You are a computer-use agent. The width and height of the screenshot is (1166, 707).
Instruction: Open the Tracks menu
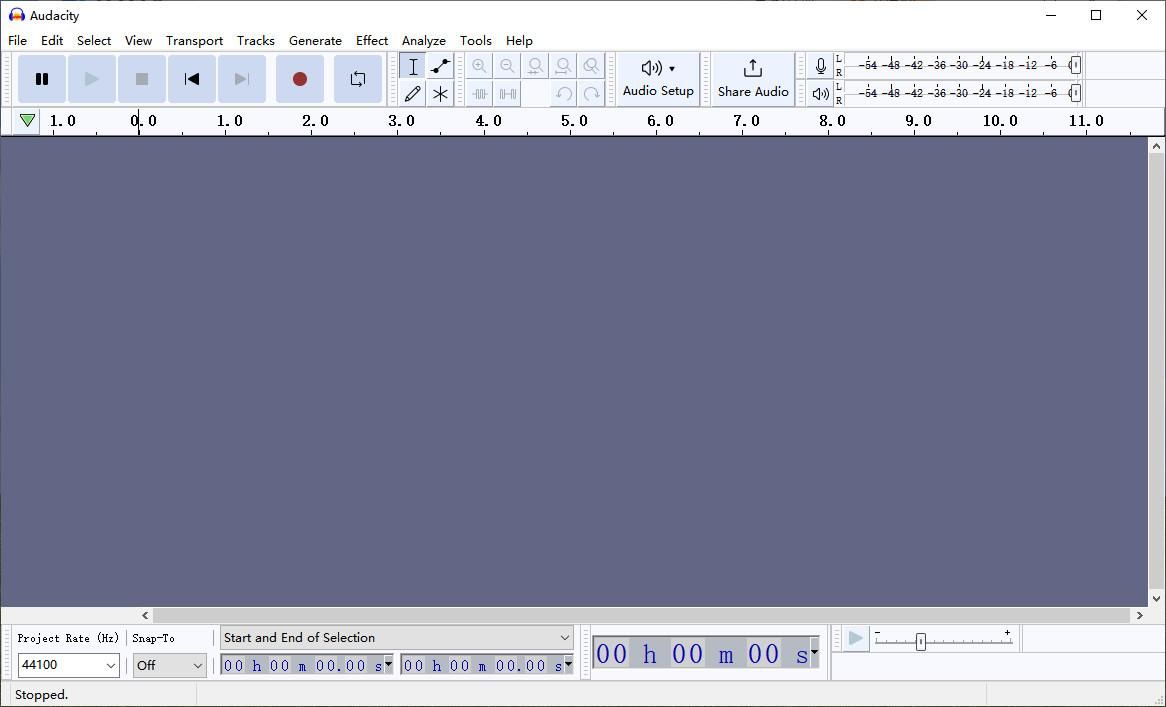[x=256, y=41]
